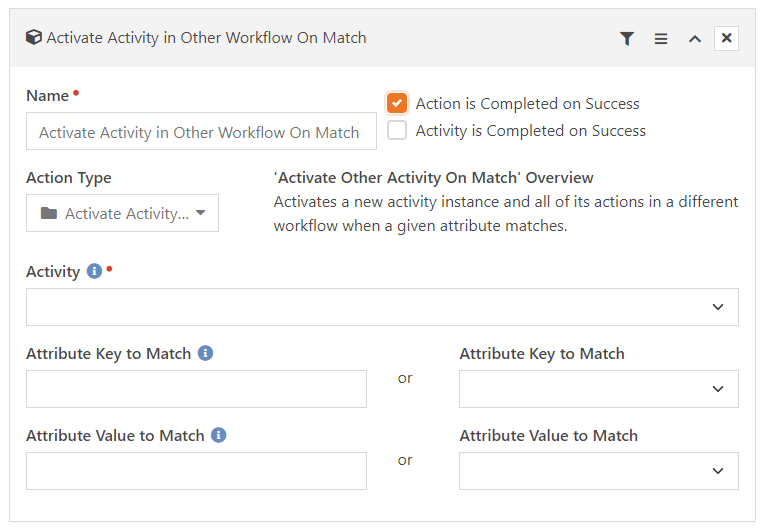Focus the Attribute Value to Match text box

coord(197,471)
